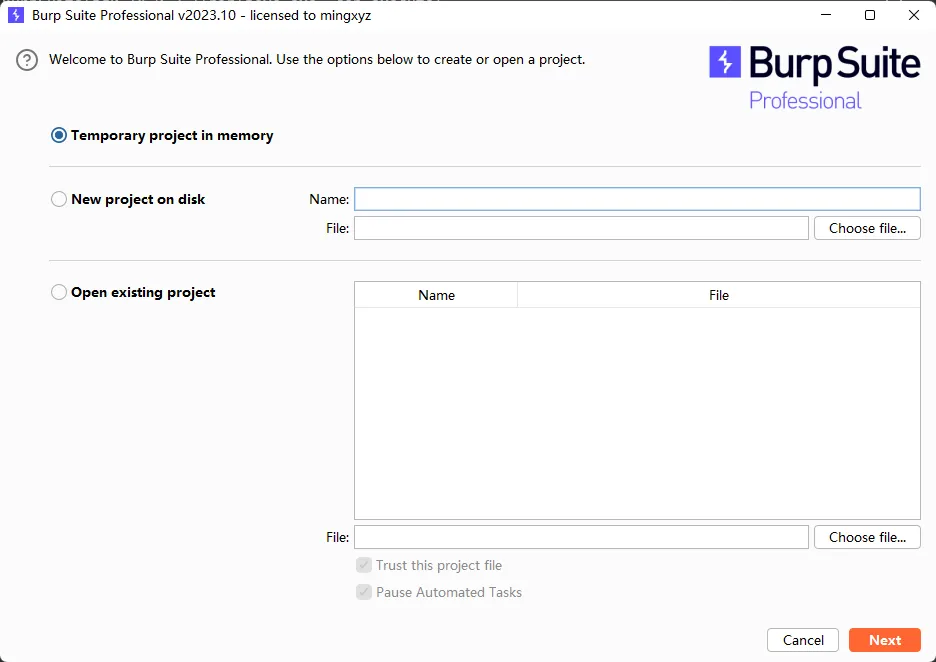This screenshot has height=662, width=936.
Task: Choose file for existing project
Action: 867,537
